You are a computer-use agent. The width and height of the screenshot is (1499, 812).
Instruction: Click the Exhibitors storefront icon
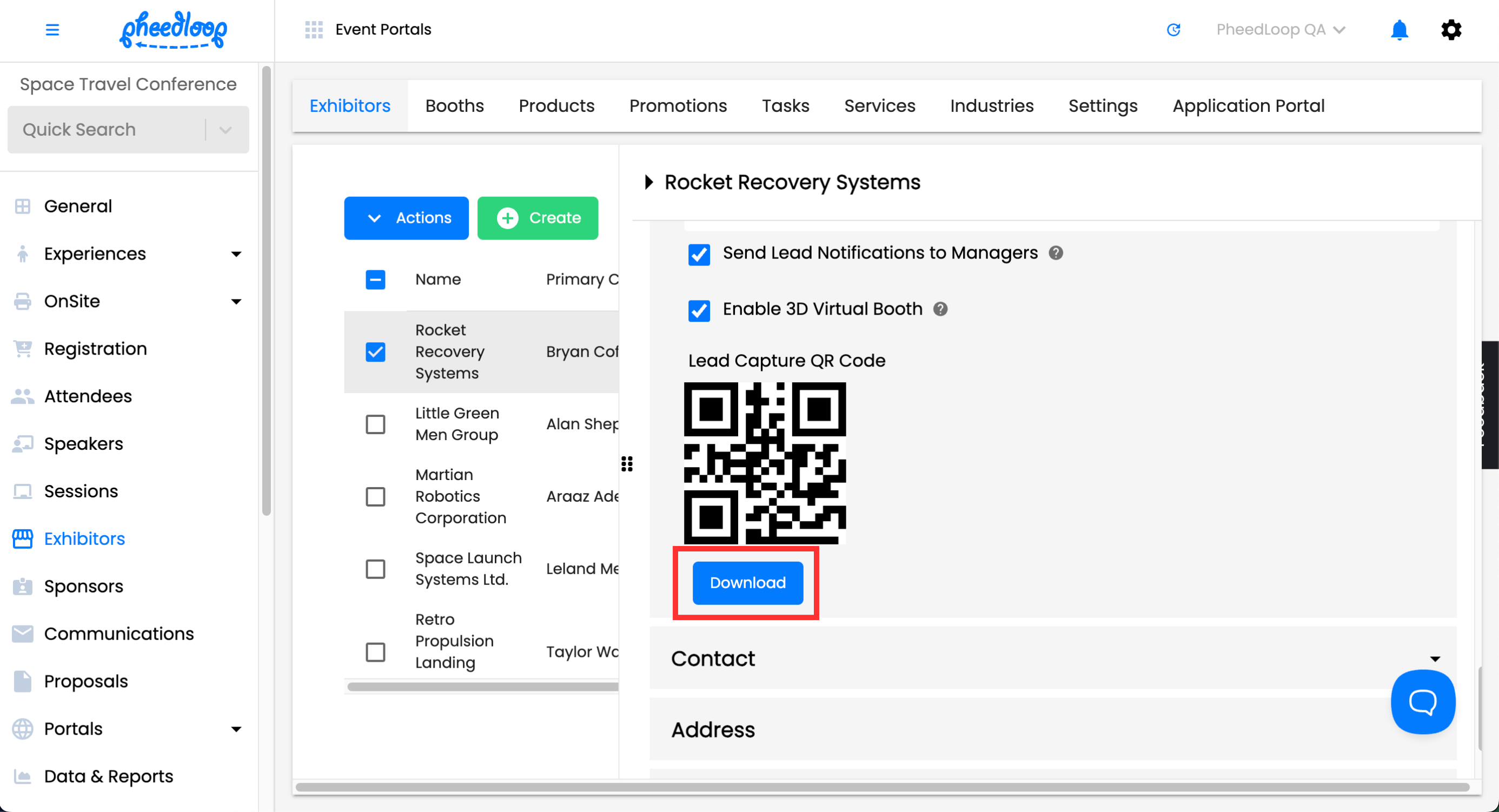click(x=23, y=539)
